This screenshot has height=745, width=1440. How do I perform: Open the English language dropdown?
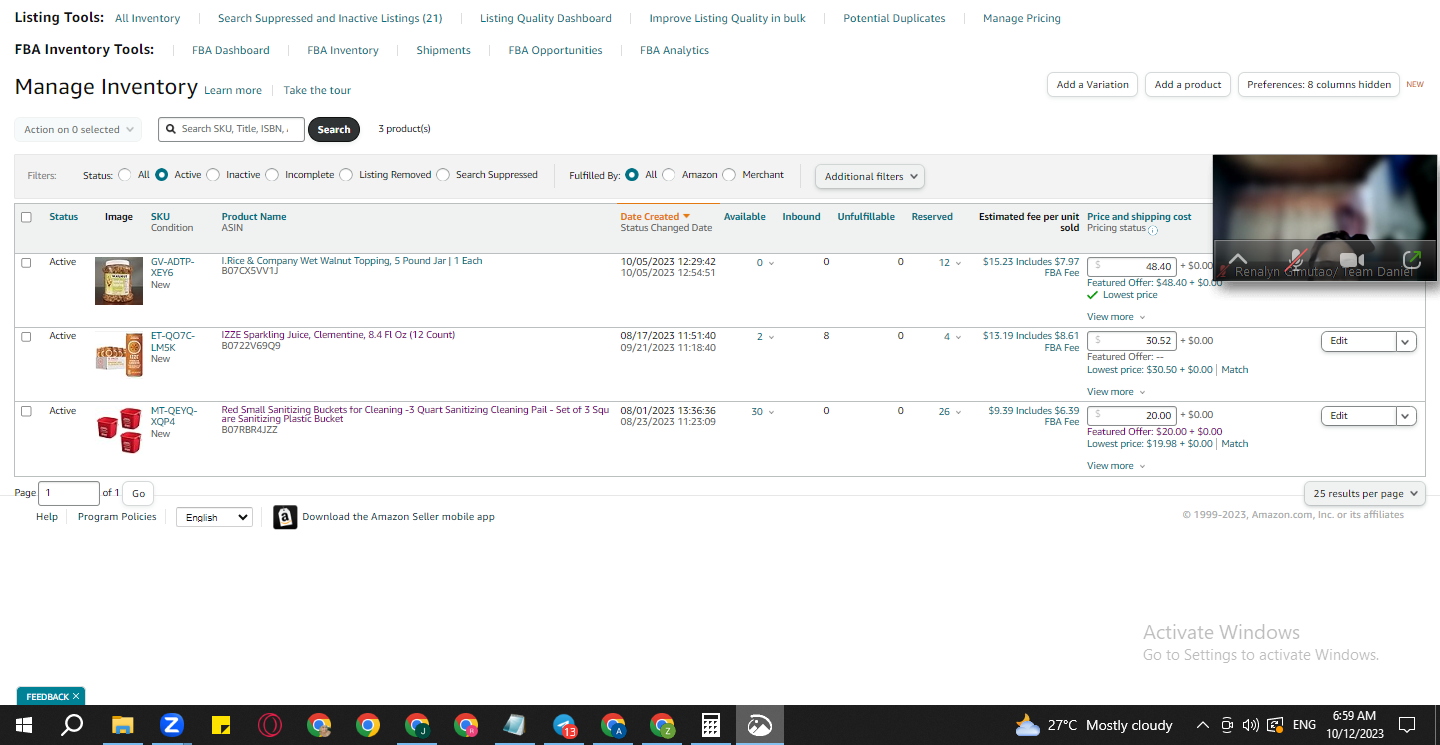(214, 517)
